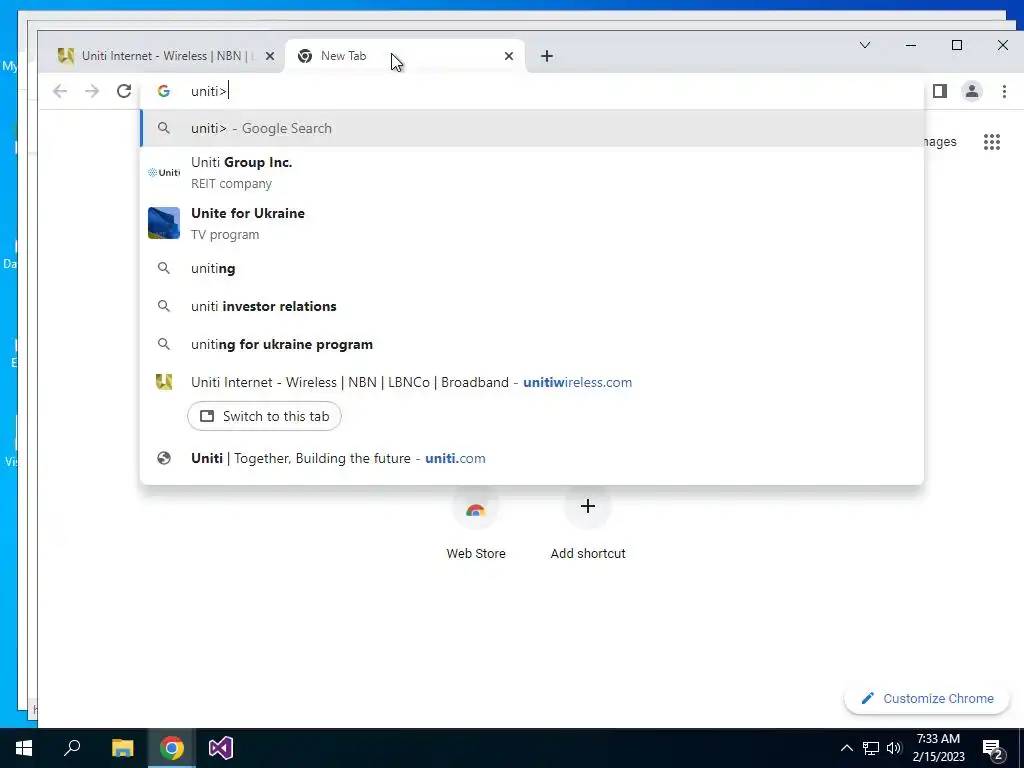Open the Web Store shortcut

click(x=475, y=524)
